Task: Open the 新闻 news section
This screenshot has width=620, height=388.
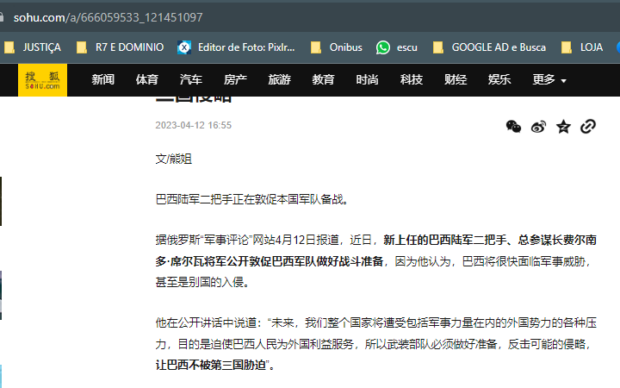Action: pos(103,80)
